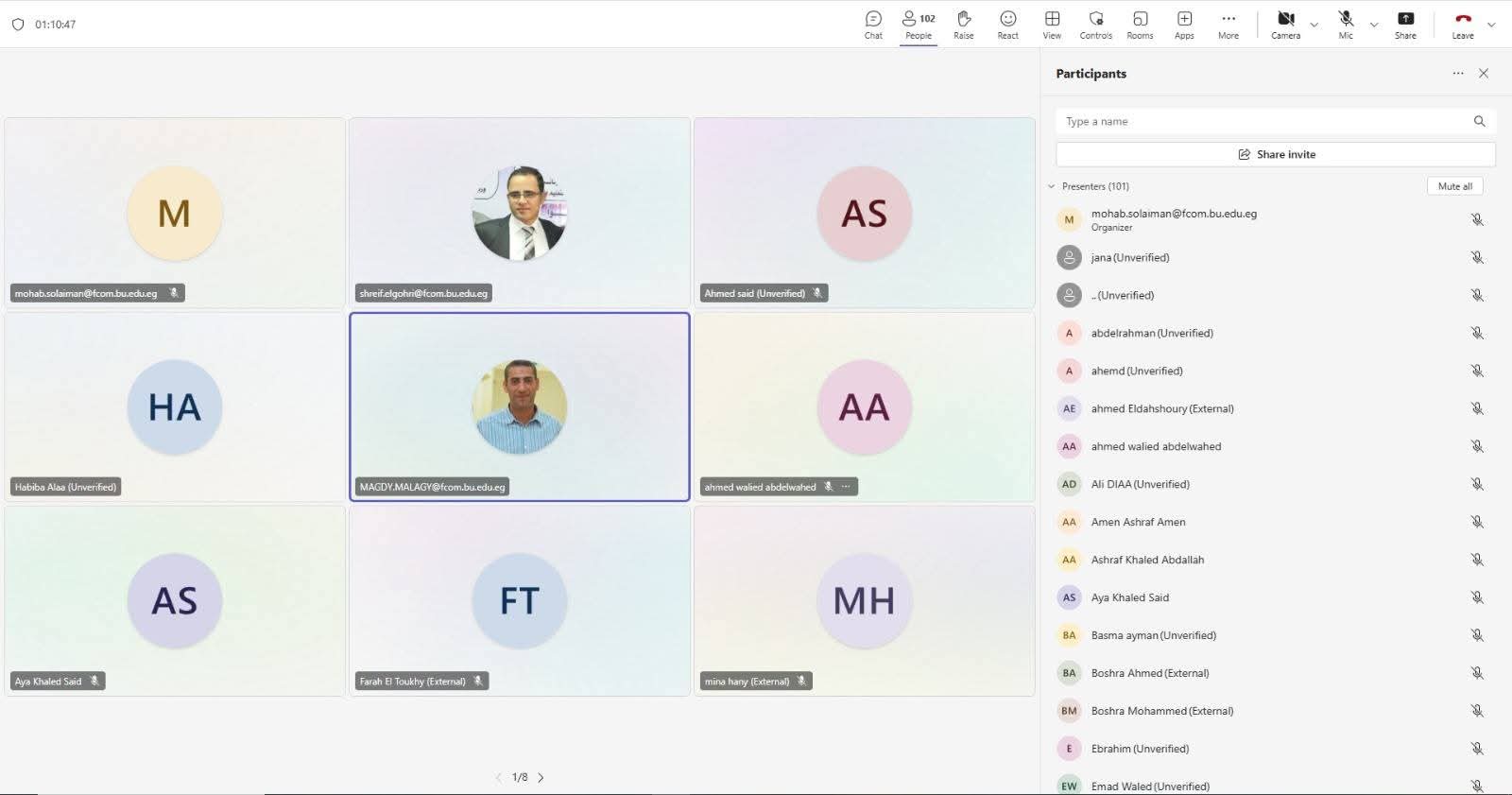Open the React emoji menu

click(1007, 25)
